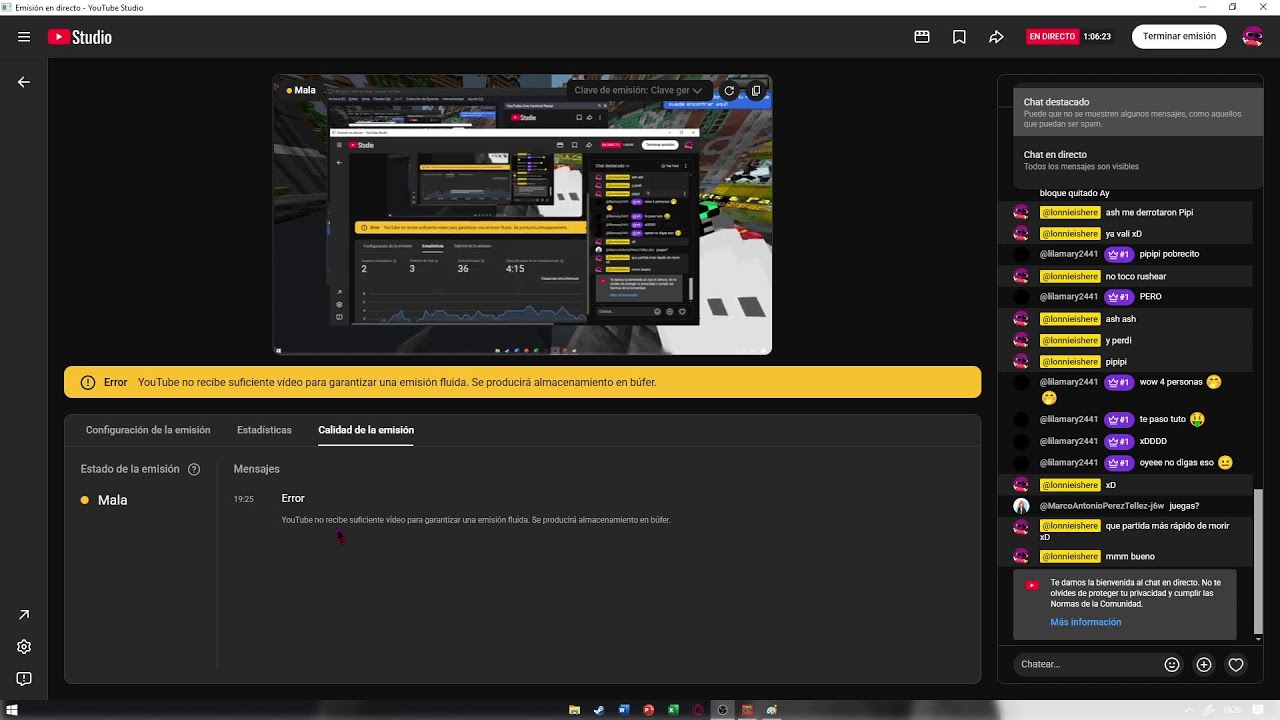Switch to the Estadísticas tab
This screenshot has width=1280, height=720.
coord(264,430)
